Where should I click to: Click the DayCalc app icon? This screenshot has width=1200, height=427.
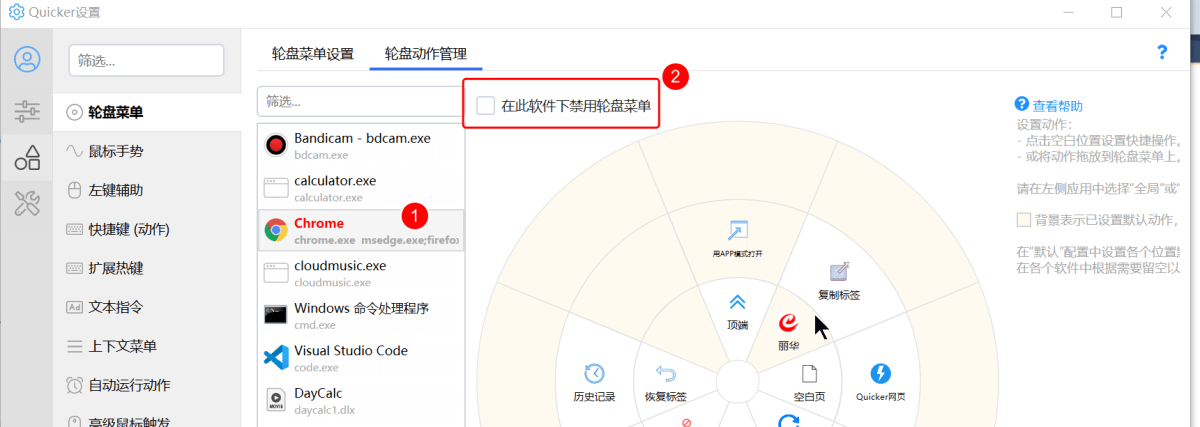tap(276, 401)
